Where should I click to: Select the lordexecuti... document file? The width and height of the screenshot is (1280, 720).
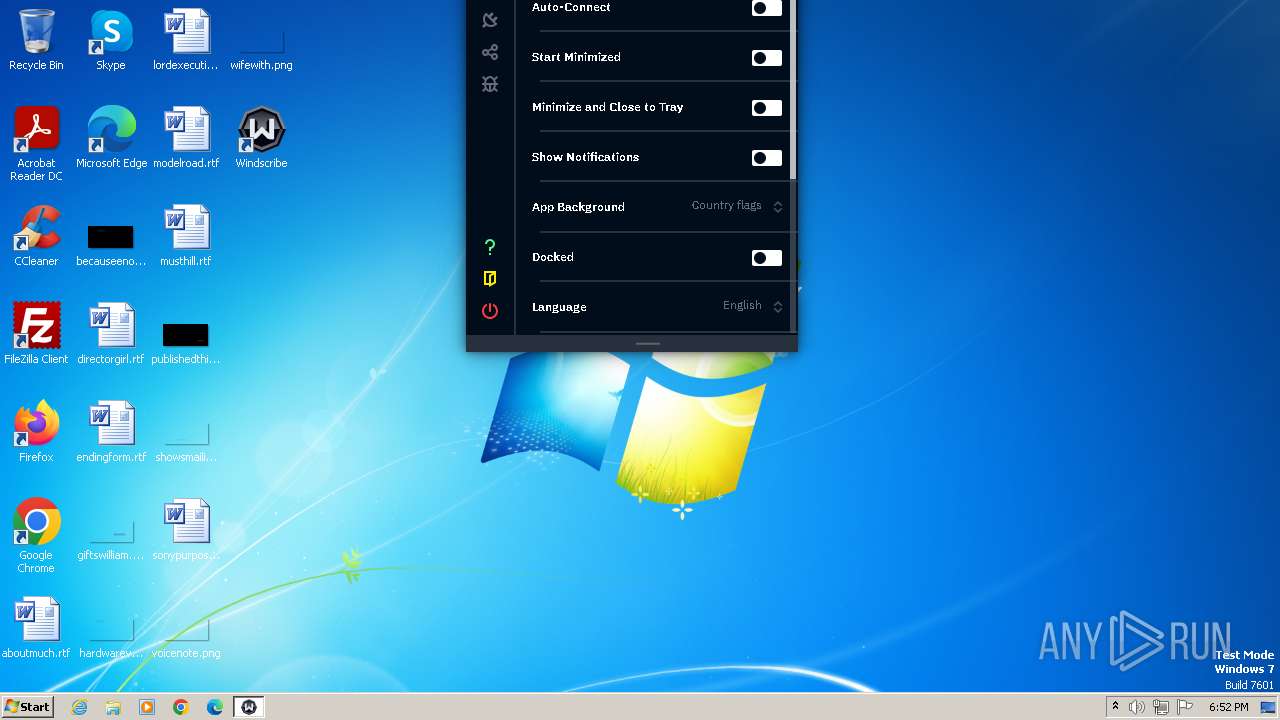point(186,40)
